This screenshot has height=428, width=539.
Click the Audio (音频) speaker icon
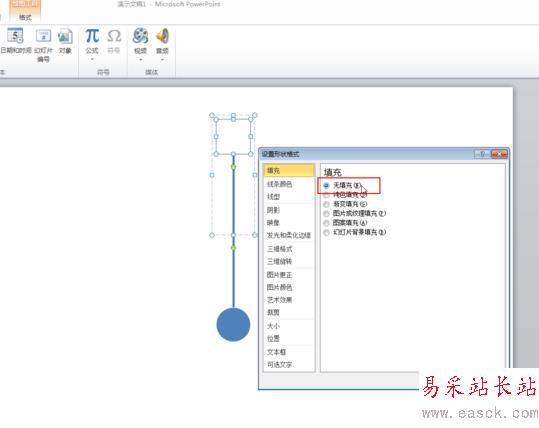tap(162, 36)
